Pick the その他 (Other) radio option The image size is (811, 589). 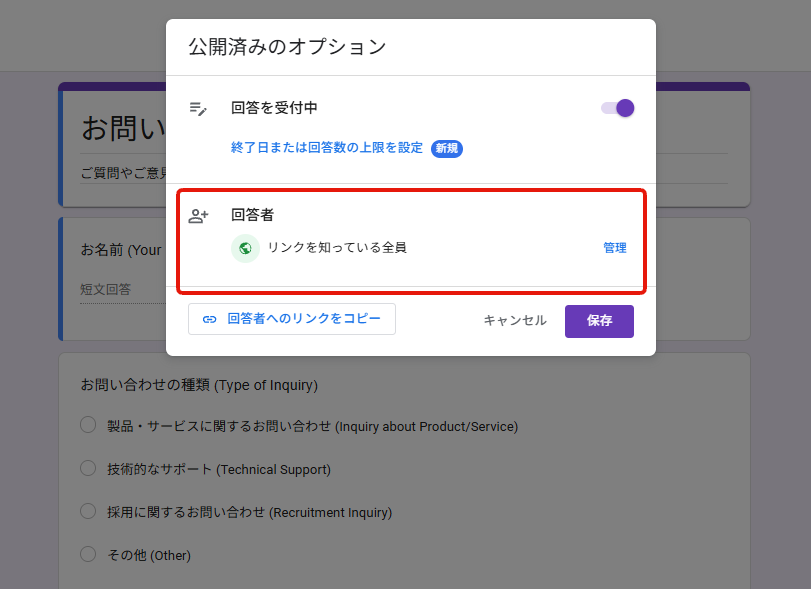[x=88, y=554]
